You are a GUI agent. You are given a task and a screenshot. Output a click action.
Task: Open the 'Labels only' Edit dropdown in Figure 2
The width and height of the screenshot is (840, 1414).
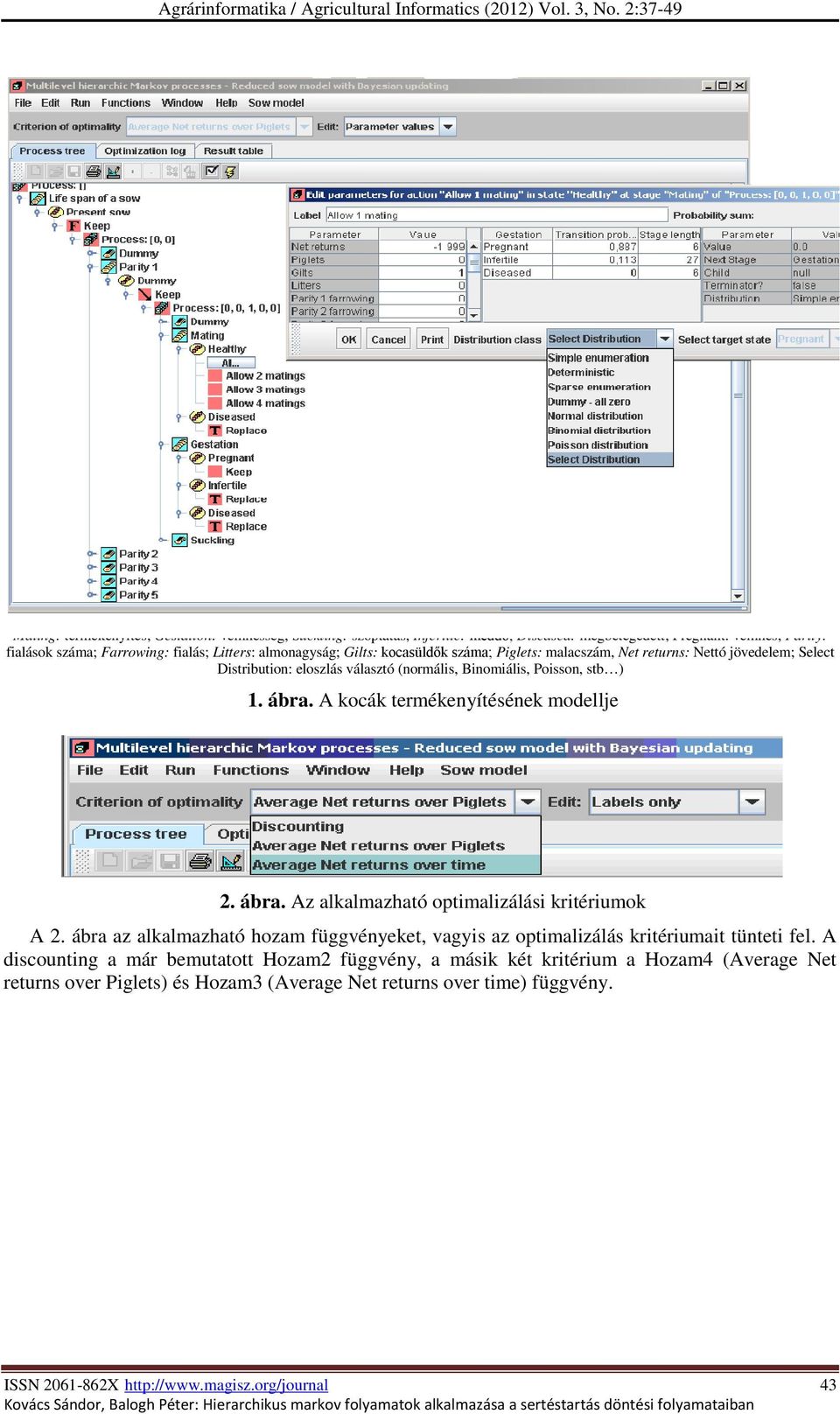pyautogui.click(x=677, y=801)
